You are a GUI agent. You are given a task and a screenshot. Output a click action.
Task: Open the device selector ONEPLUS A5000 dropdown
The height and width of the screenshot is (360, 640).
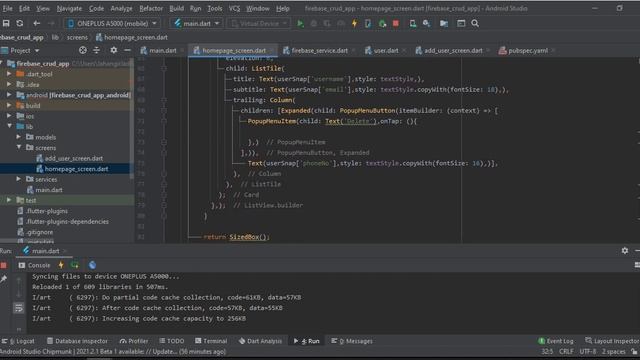pyautogui.click(x=112, y=24)
